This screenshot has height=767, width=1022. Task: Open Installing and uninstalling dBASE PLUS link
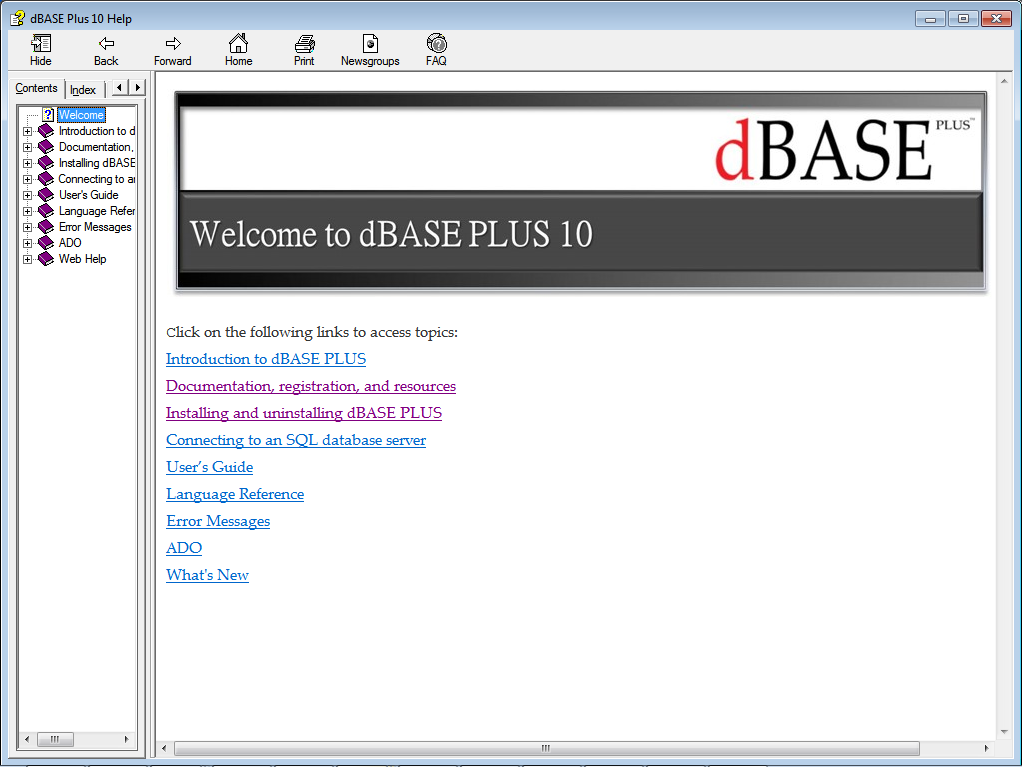304,413
